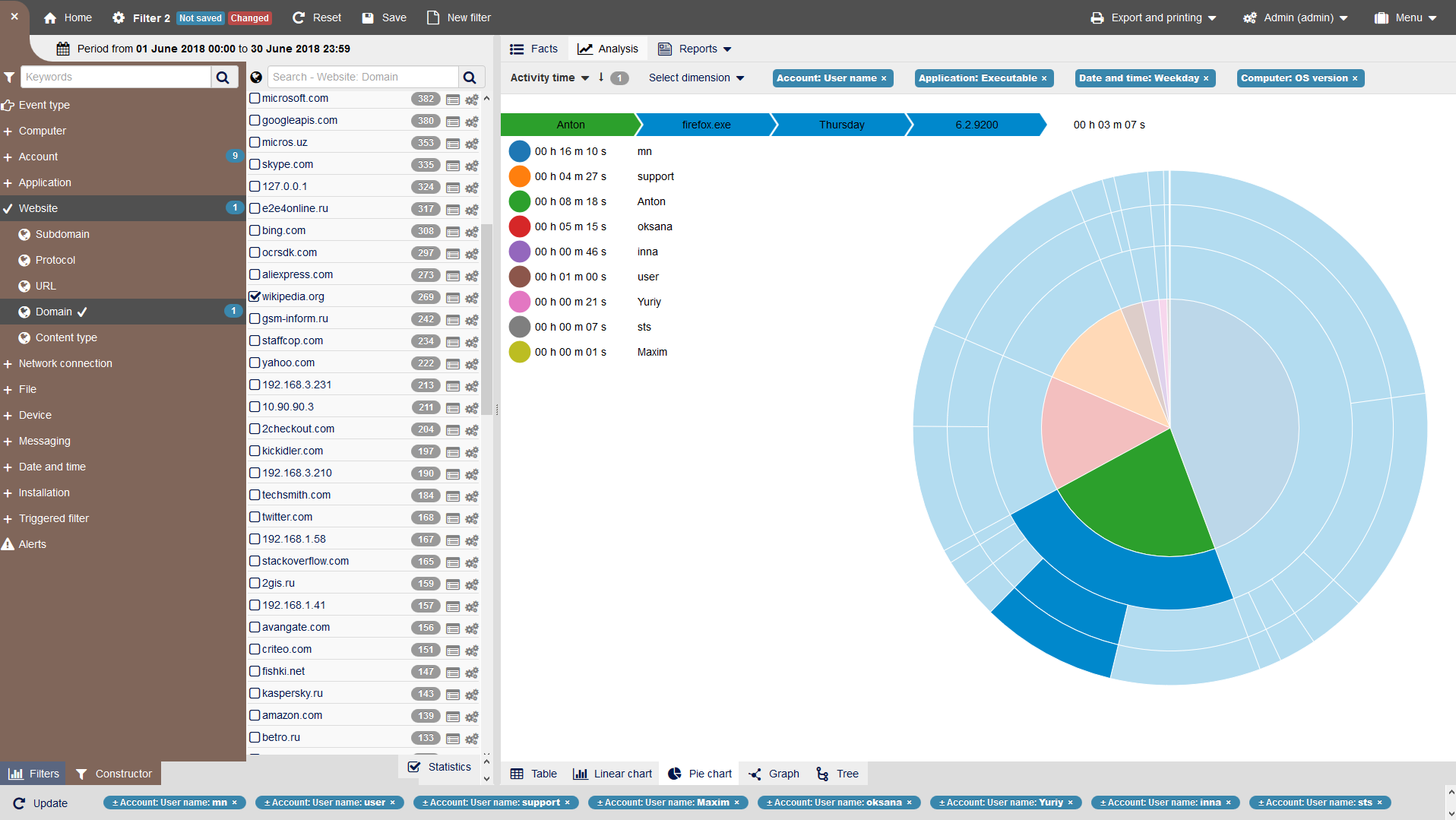Screen dimensions: 1456x820
Task: Click the green Anton legend color circle
Action: tap(520, 201)
